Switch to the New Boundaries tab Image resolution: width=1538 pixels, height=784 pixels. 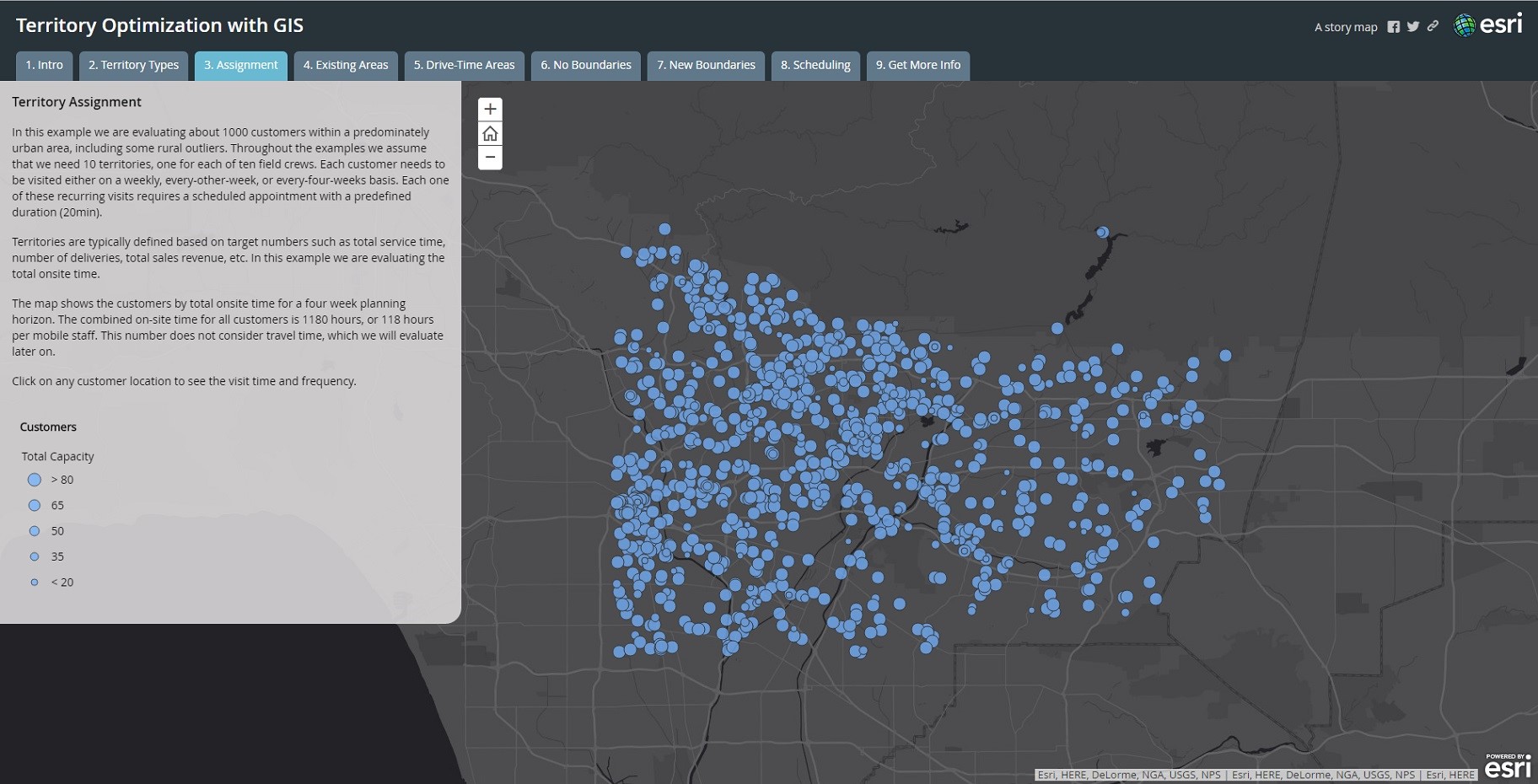point(706,66)
